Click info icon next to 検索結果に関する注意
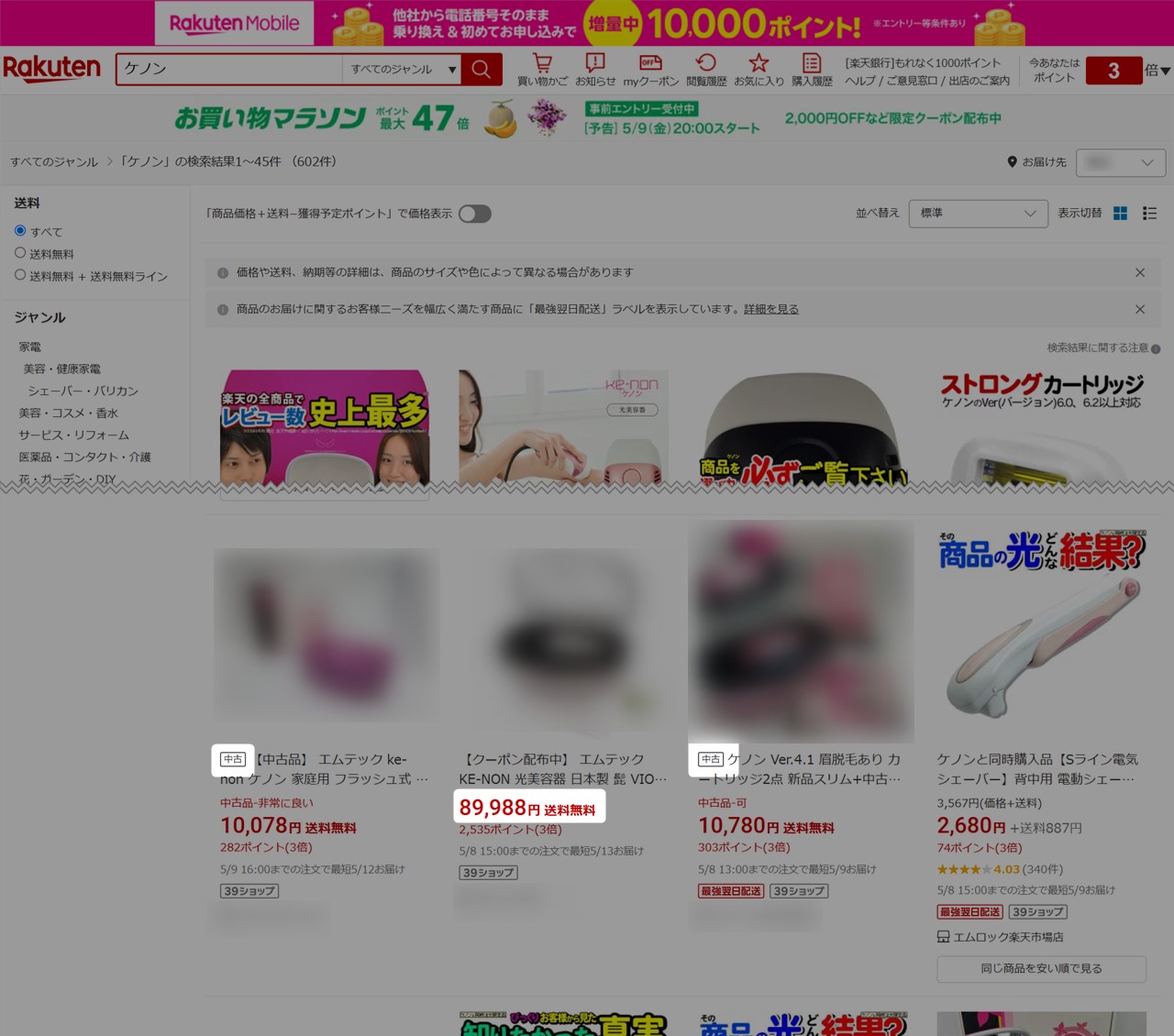 tap(1156, 349)
